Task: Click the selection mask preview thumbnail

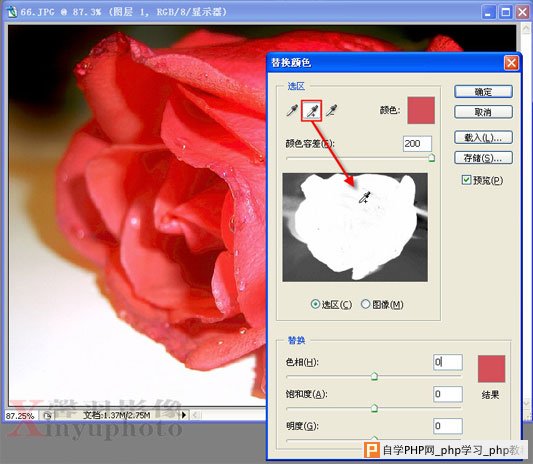Action: pos(355,227)
